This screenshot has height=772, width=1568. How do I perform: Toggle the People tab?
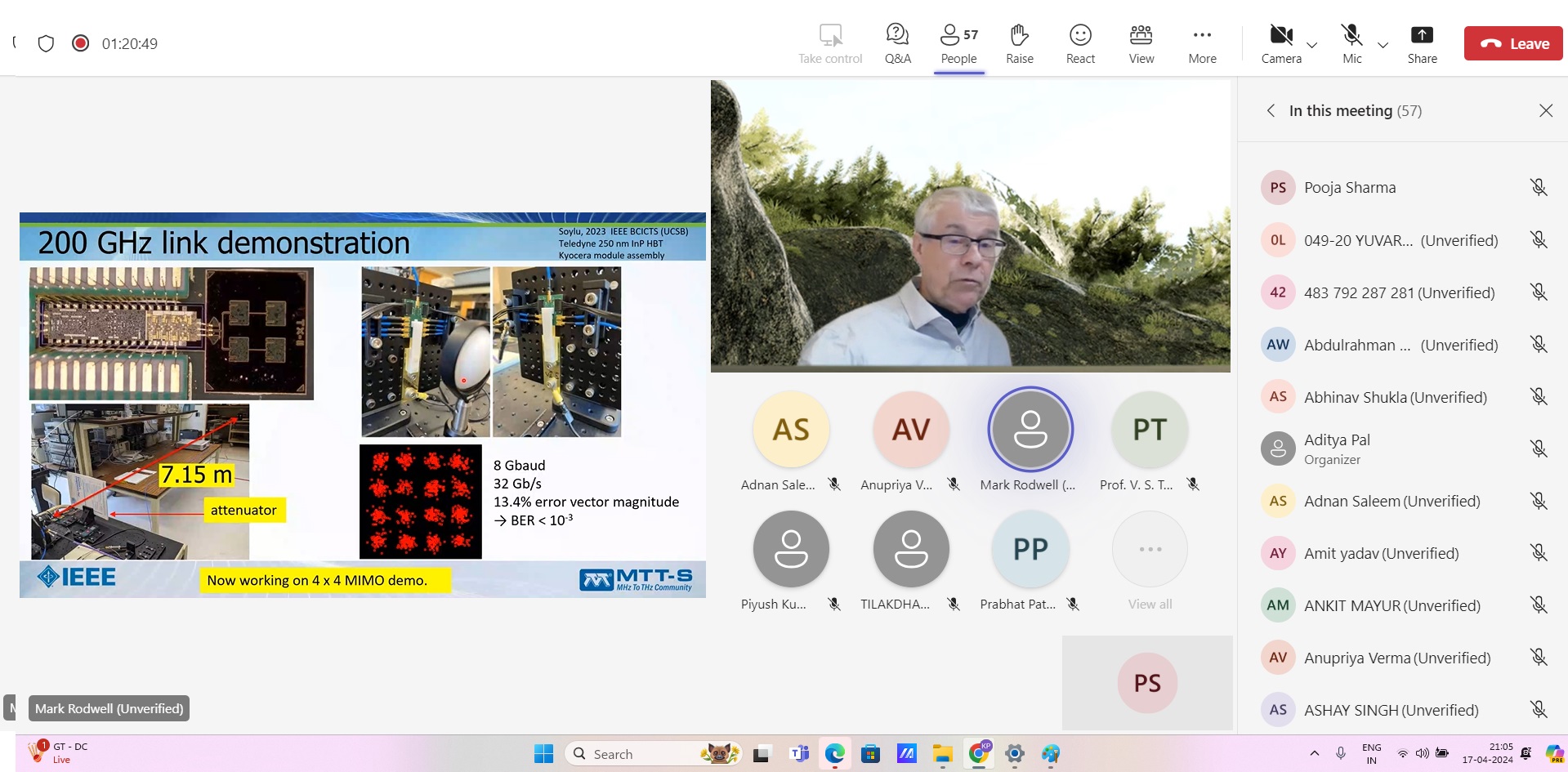click(x=958, y=43)
